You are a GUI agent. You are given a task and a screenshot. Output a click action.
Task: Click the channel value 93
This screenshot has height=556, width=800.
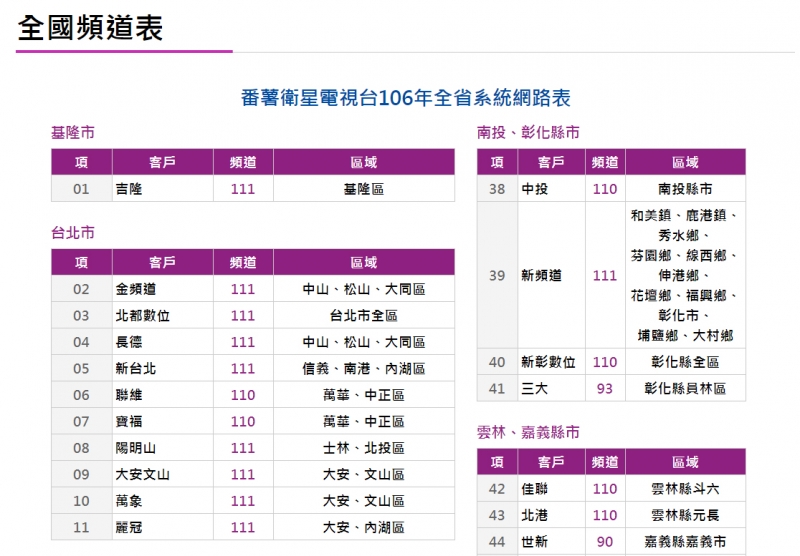[x=605, y=389]
